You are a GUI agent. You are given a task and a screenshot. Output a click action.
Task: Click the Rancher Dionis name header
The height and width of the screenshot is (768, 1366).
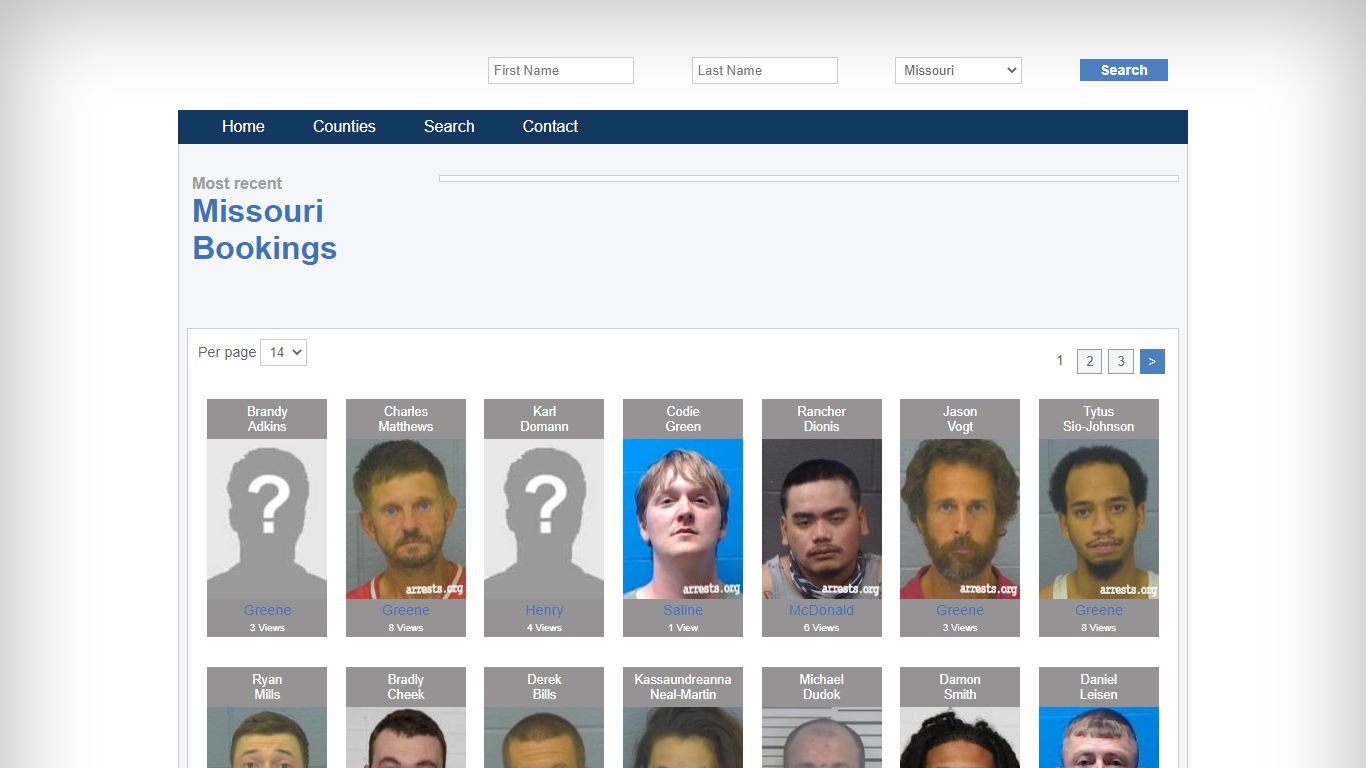click(822, 419)
